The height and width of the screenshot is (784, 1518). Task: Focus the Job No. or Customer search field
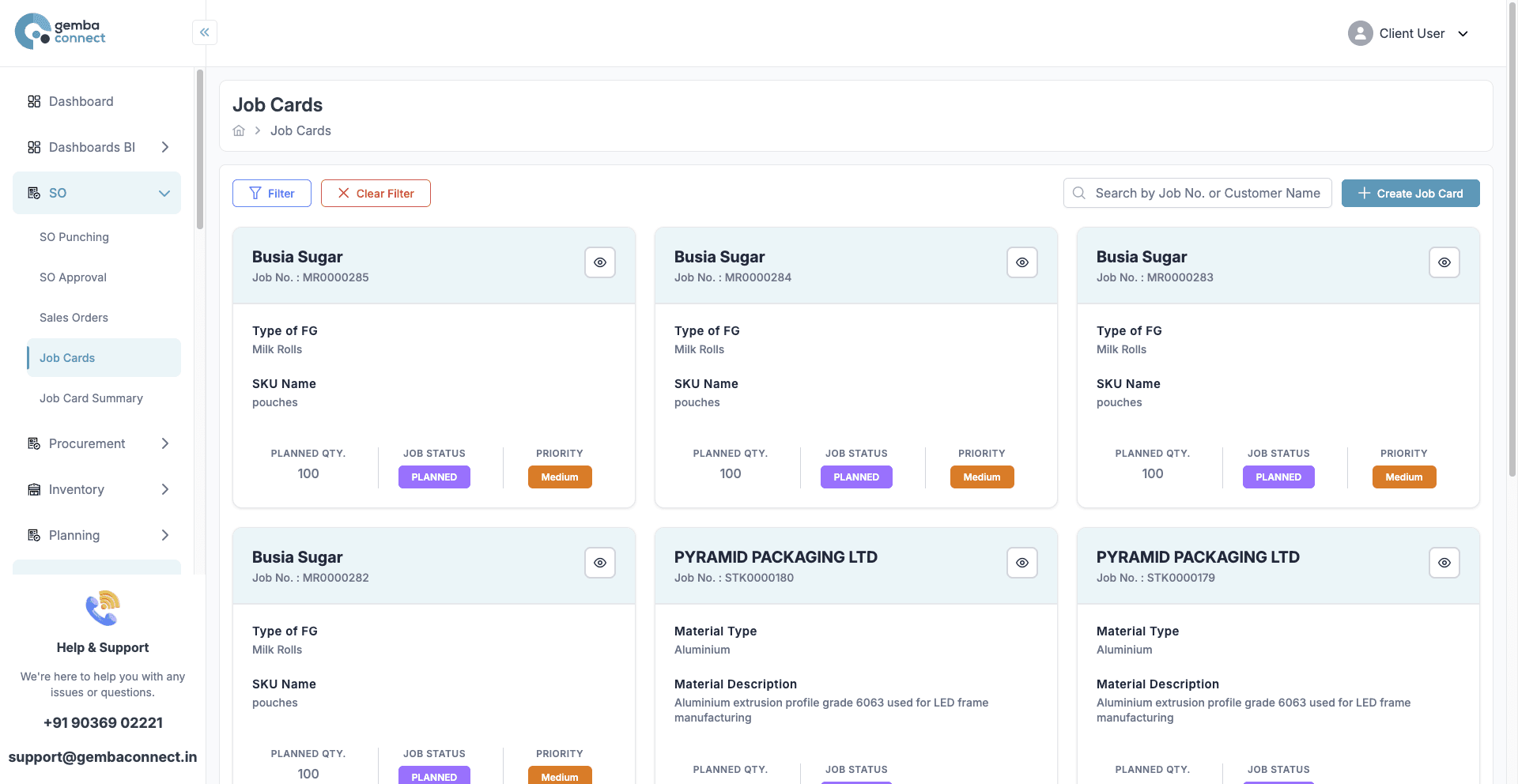point(1197,193)
